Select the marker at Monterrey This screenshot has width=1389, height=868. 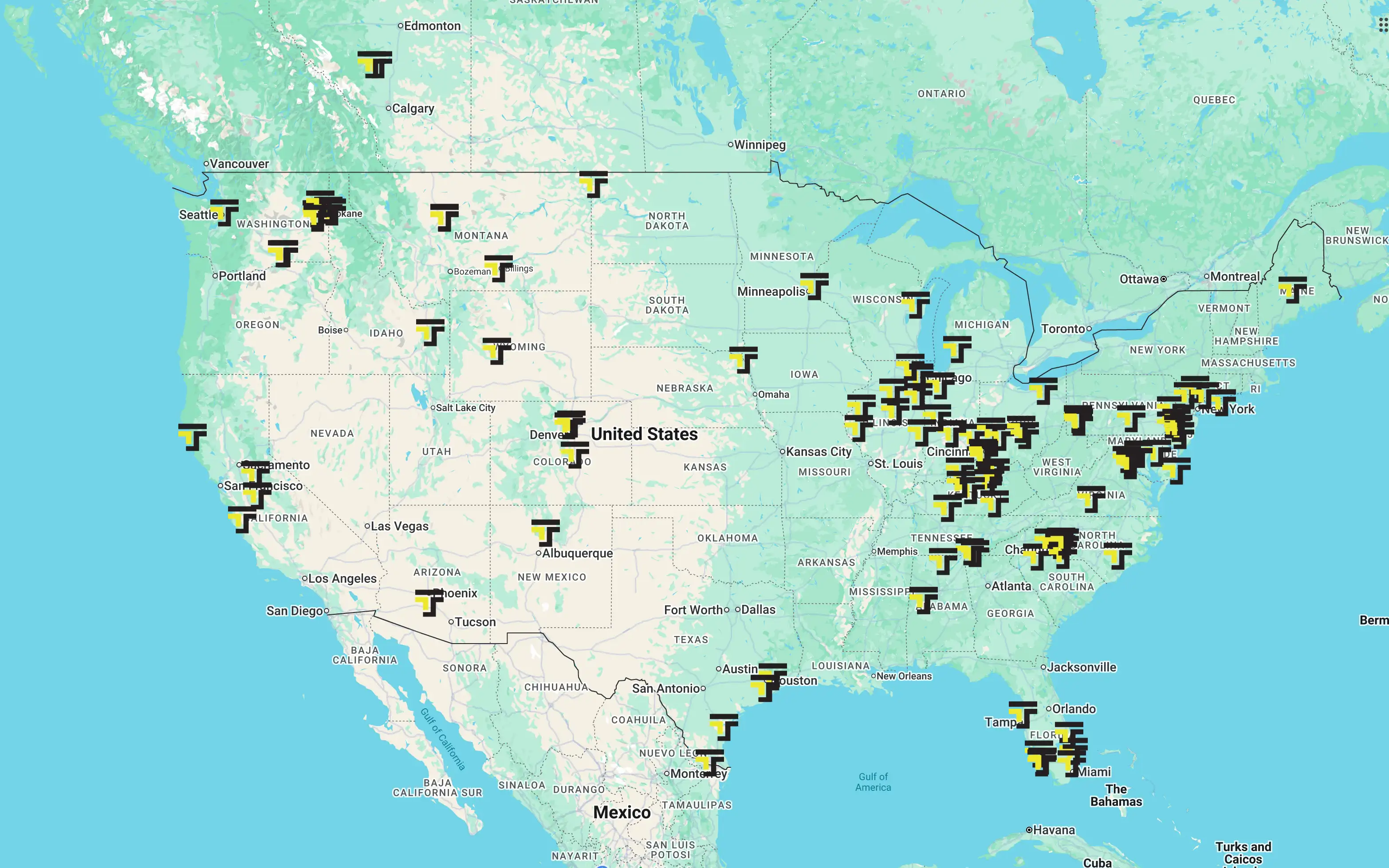click(710, 762)
